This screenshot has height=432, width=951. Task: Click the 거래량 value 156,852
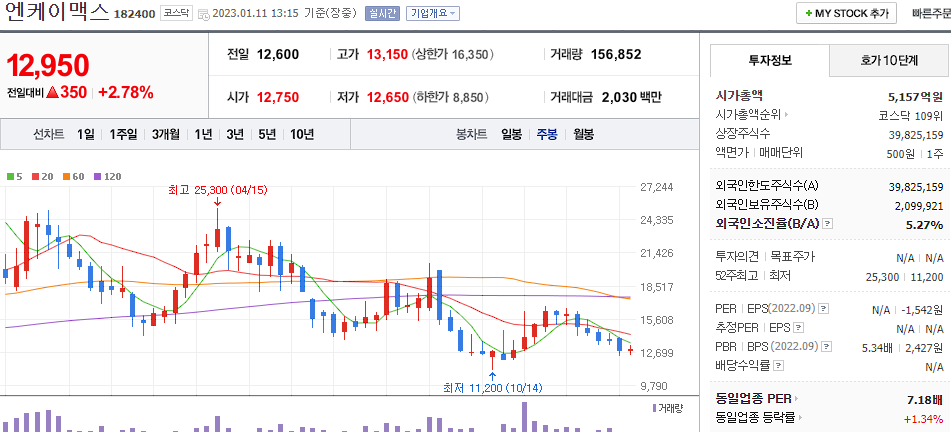(616, 55)
